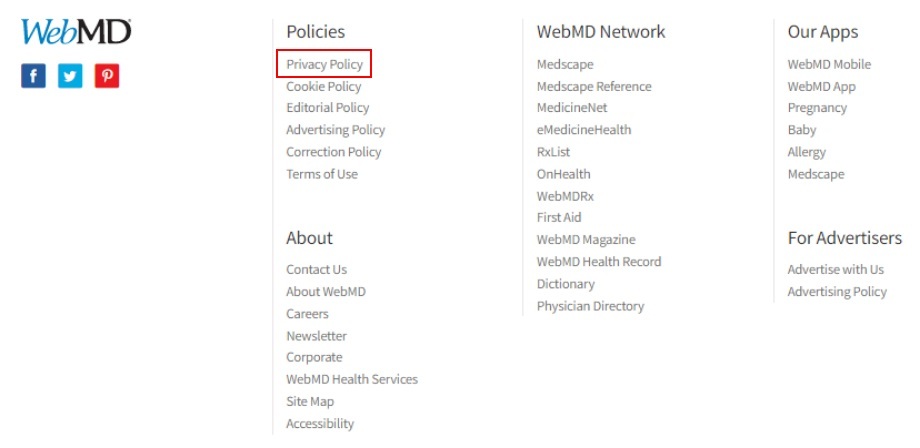The image size is (920, 448).
Task: Visit the Careers page
Action: [307, 314]
